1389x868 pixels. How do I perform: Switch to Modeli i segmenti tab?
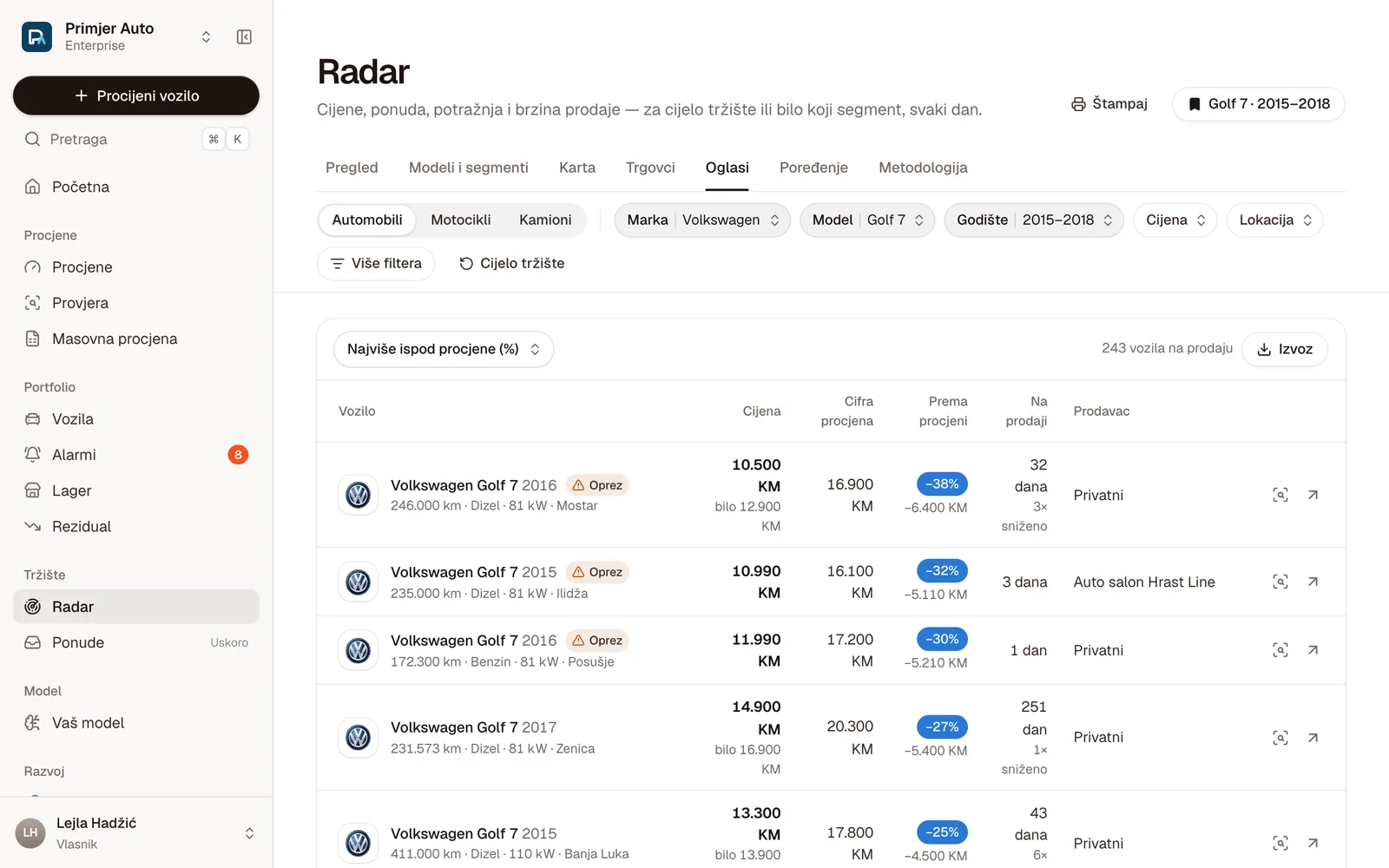tap(469, 168)
